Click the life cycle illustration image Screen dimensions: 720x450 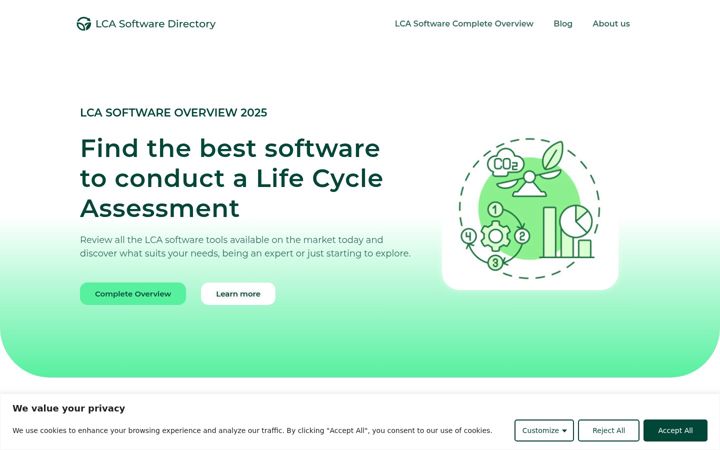tap(530, 208)
